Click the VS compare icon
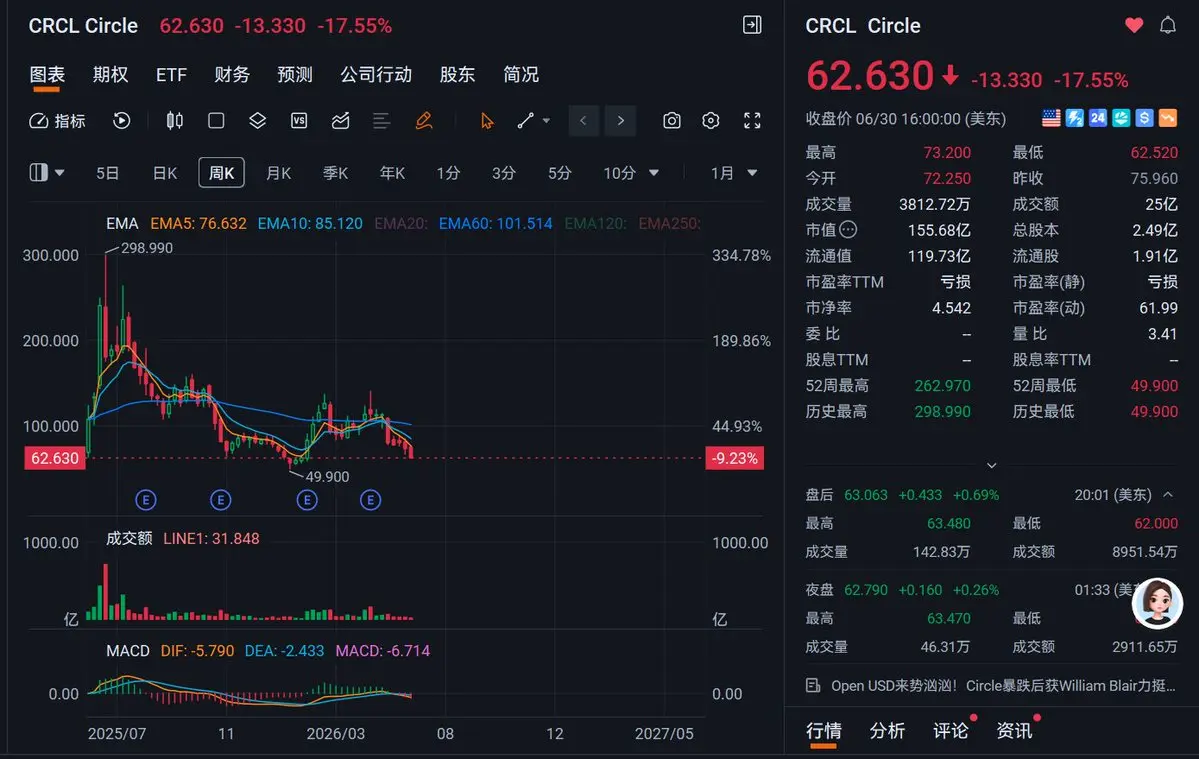Screen dimensions: 1199x759 (299, 121)
